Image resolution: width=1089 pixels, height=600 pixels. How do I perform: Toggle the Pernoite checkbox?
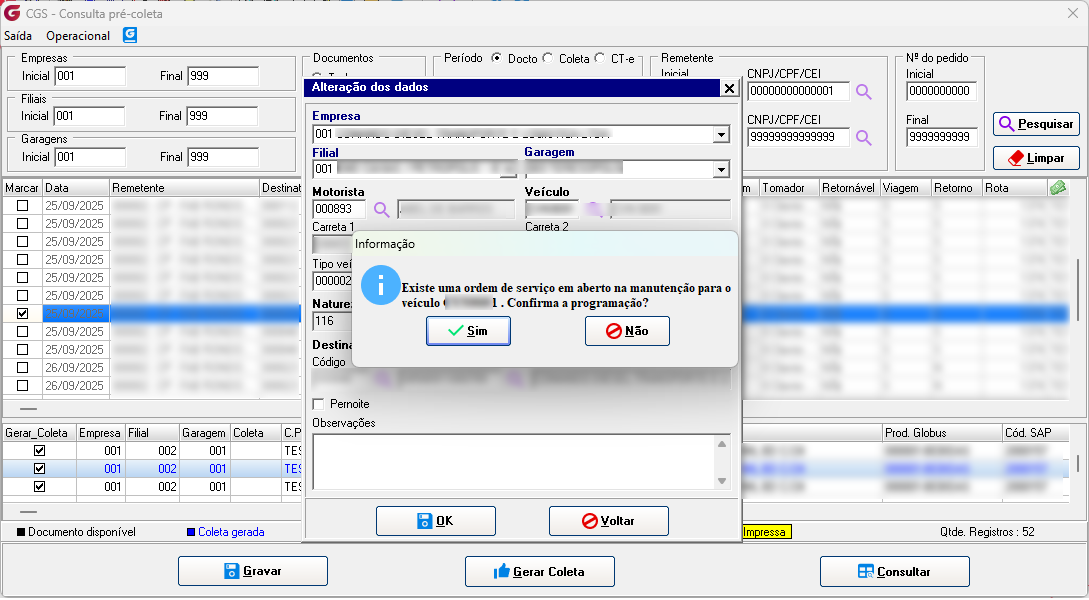(318, 404)
